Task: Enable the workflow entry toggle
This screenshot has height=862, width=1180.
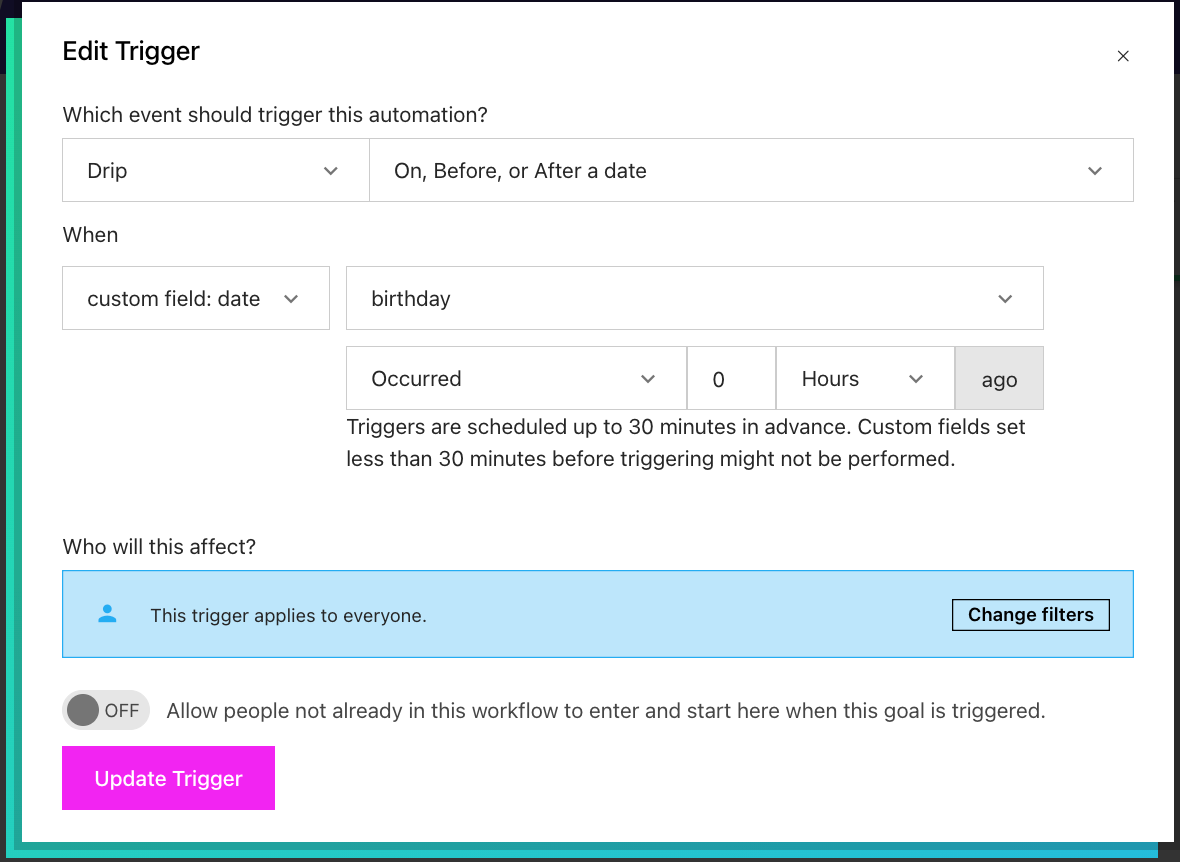Action: pyautogui.click(x=105, y=710)
